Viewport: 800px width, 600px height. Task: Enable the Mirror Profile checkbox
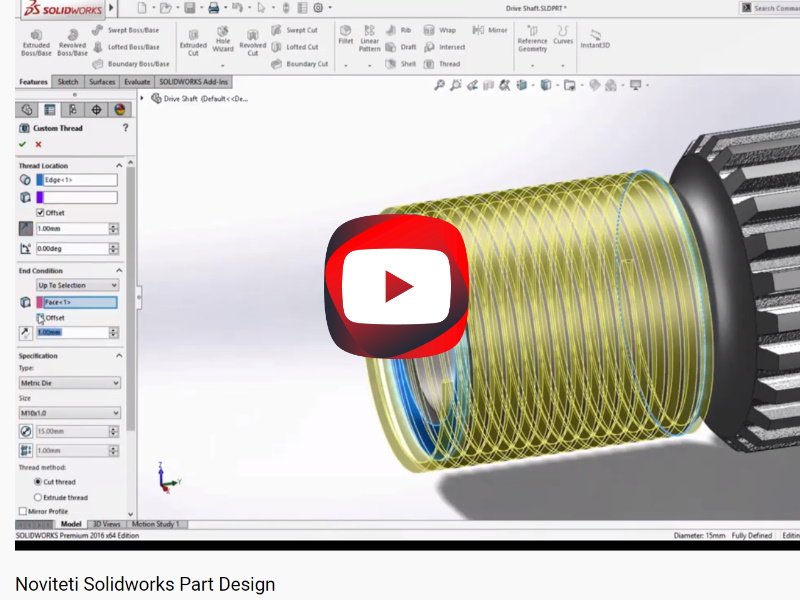click(23, 511)
